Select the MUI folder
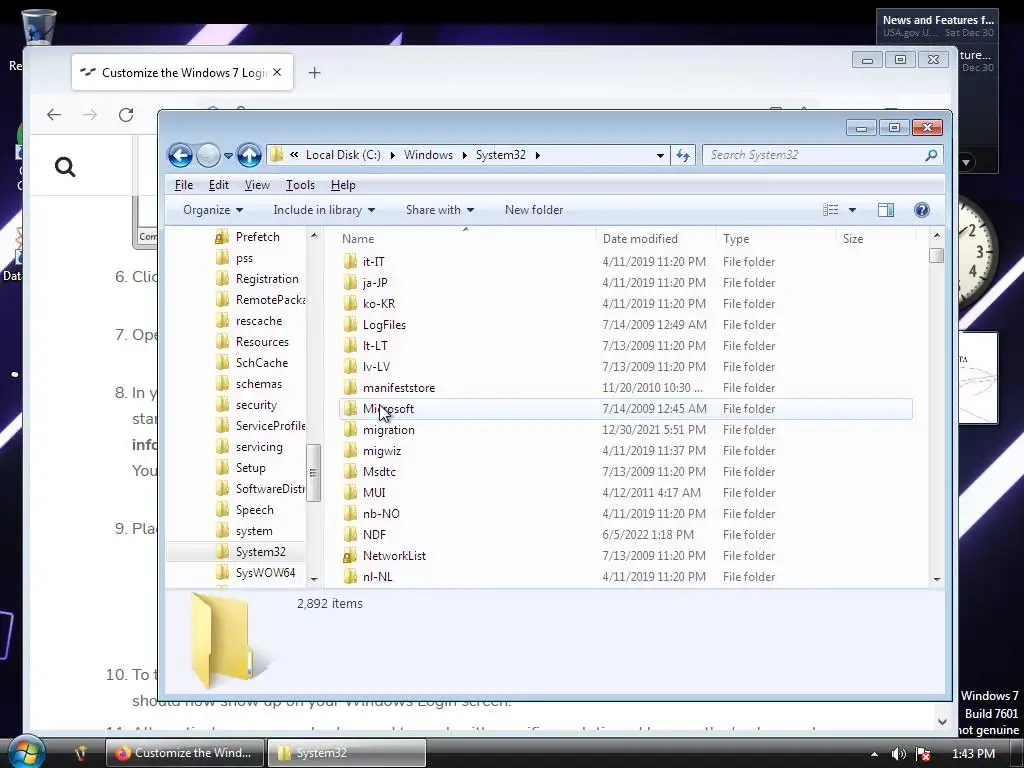This screenshot has width=1024, height=768. coord(626,493)
